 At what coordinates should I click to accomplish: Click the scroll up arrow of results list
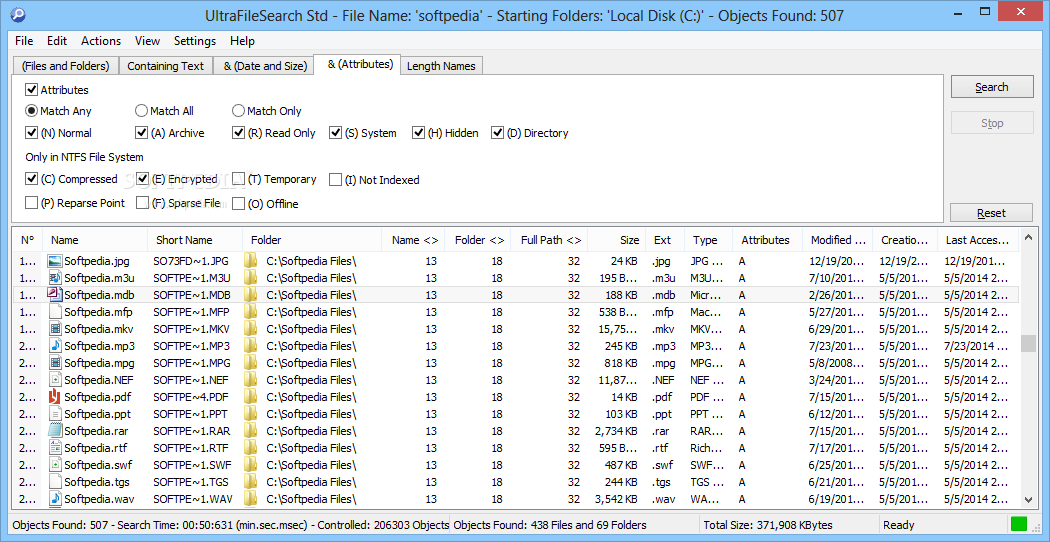[x=1029, y=237]
